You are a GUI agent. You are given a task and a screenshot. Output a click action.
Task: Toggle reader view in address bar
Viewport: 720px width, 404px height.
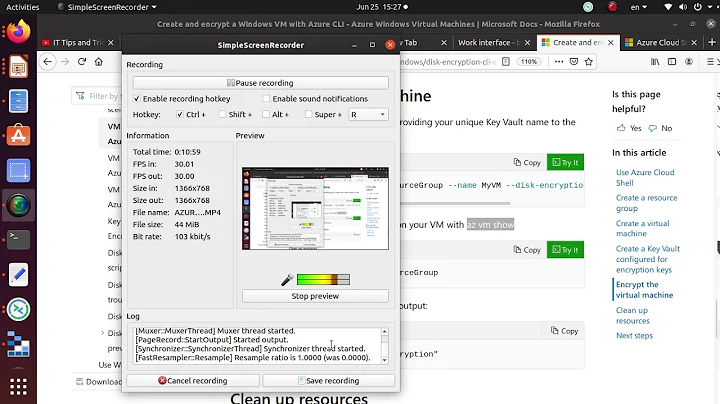pyautogui.click(x=506, y=62)
